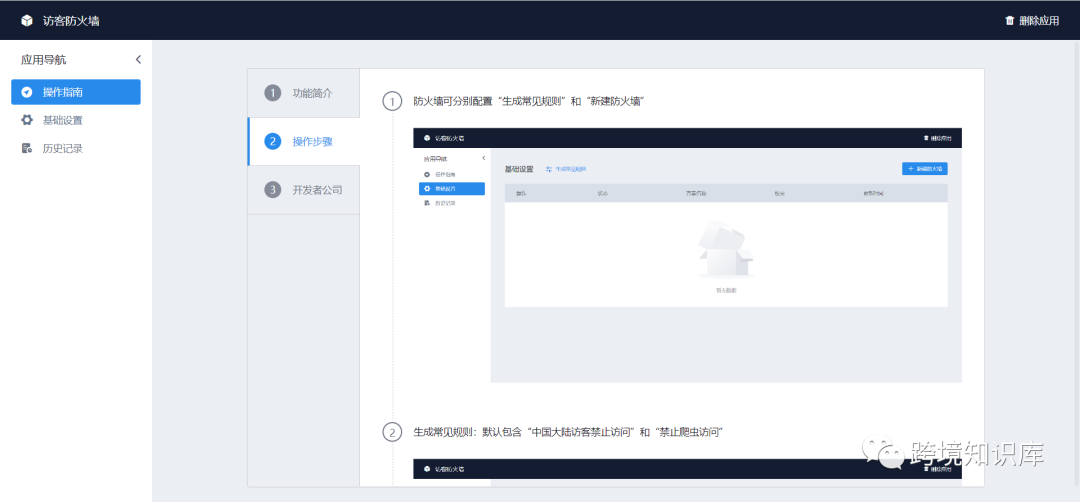Select the 操作步骤 tab label
The height and width of the screenshot is (502, 1080).
click(x=312, y=141)
